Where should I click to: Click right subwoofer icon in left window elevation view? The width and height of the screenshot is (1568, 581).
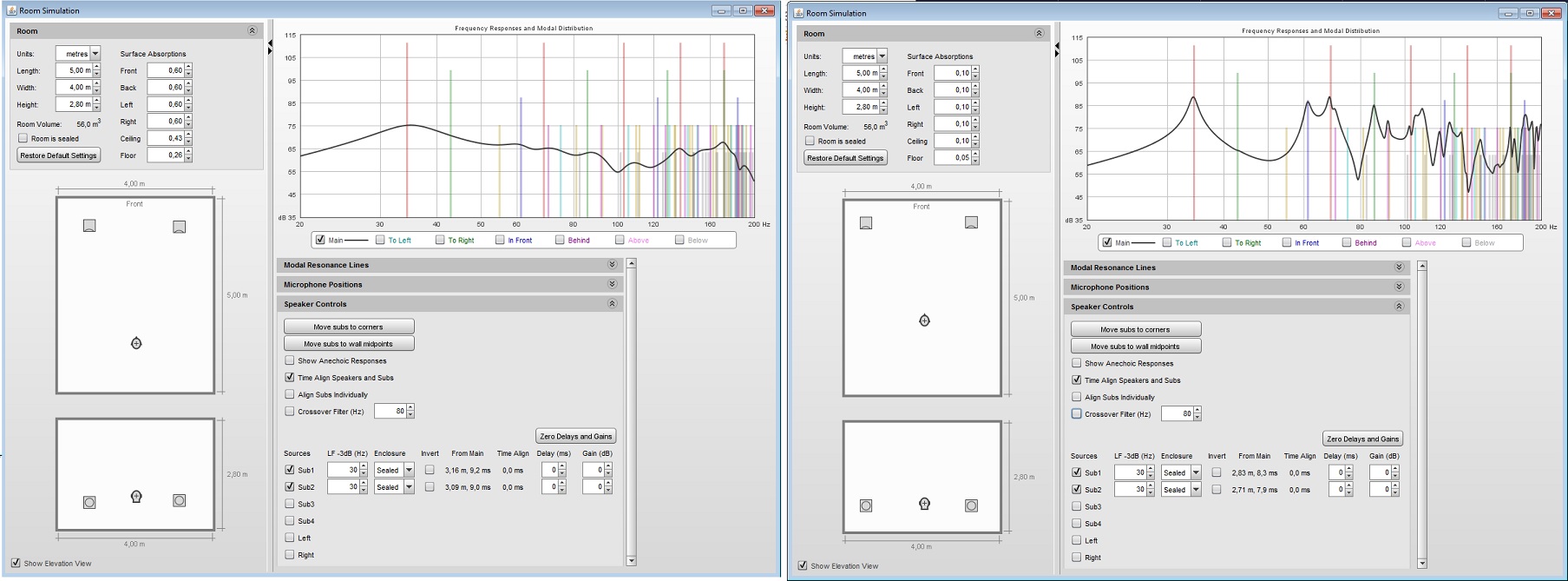[x=179, y=500]
